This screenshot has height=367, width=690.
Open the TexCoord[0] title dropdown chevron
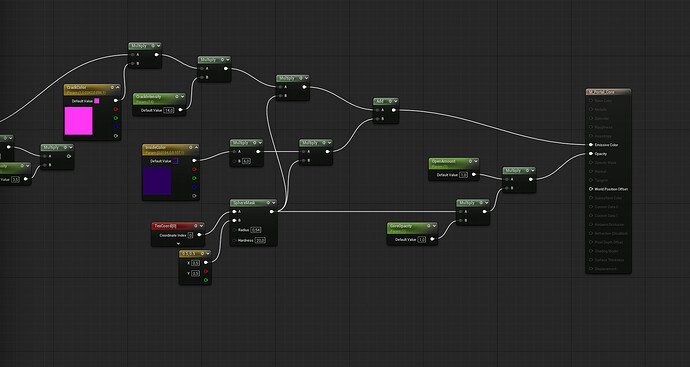(201, 226)
